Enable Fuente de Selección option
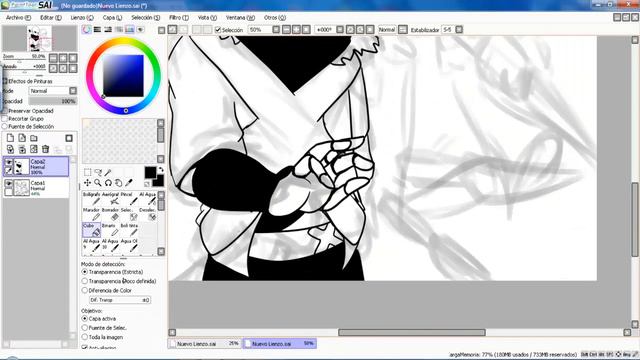Viewport: 640px width, 360px height. point(4,127)
